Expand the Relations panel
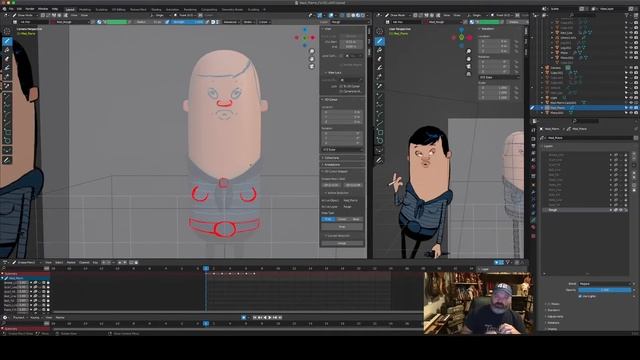640x360 pixels. (x=554, y=322)
